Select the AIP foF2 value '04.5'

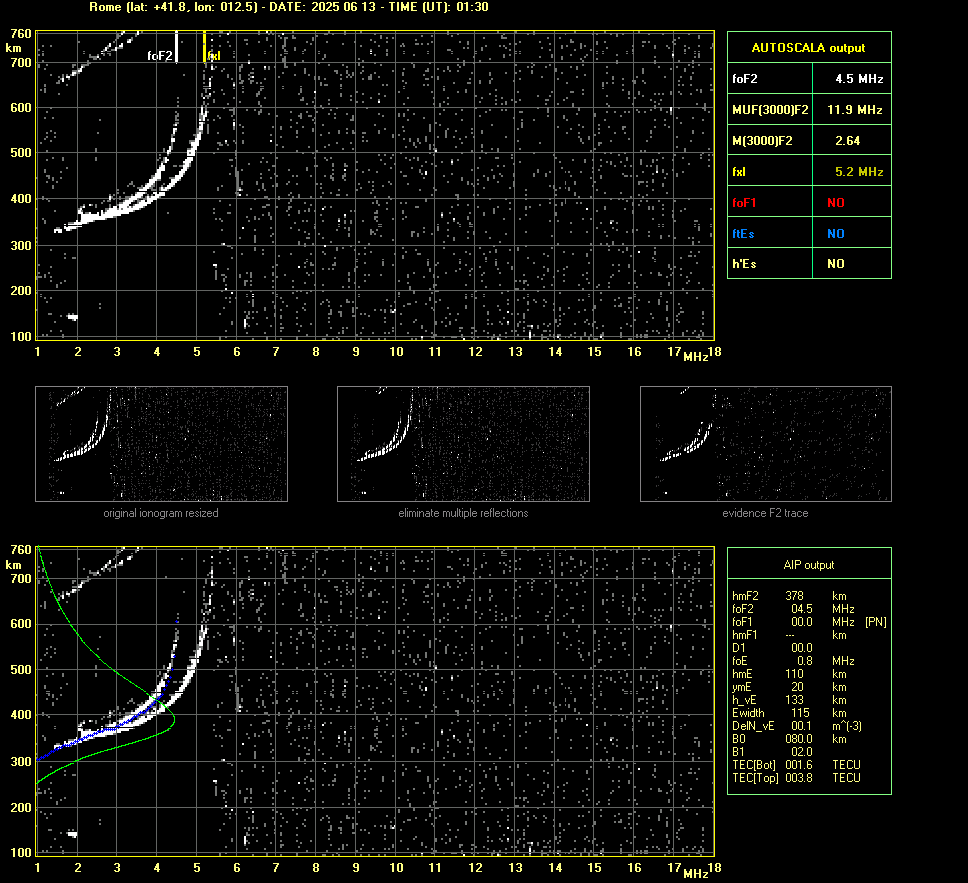[x=802, y=609]
